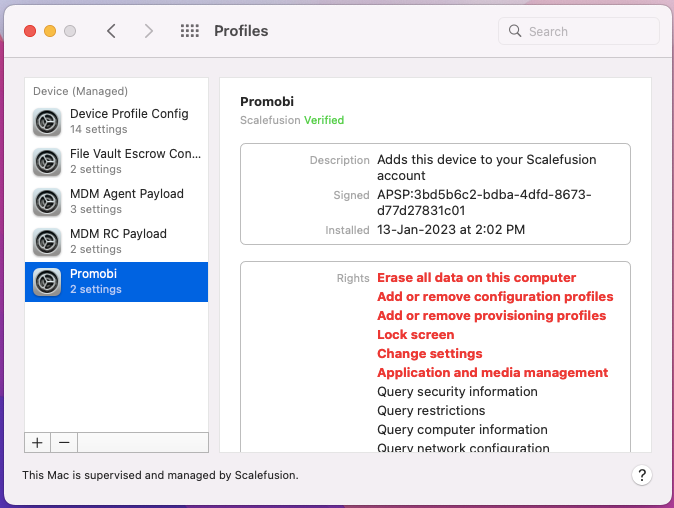Click 'Query computer information'

click(x=462, y=429)
